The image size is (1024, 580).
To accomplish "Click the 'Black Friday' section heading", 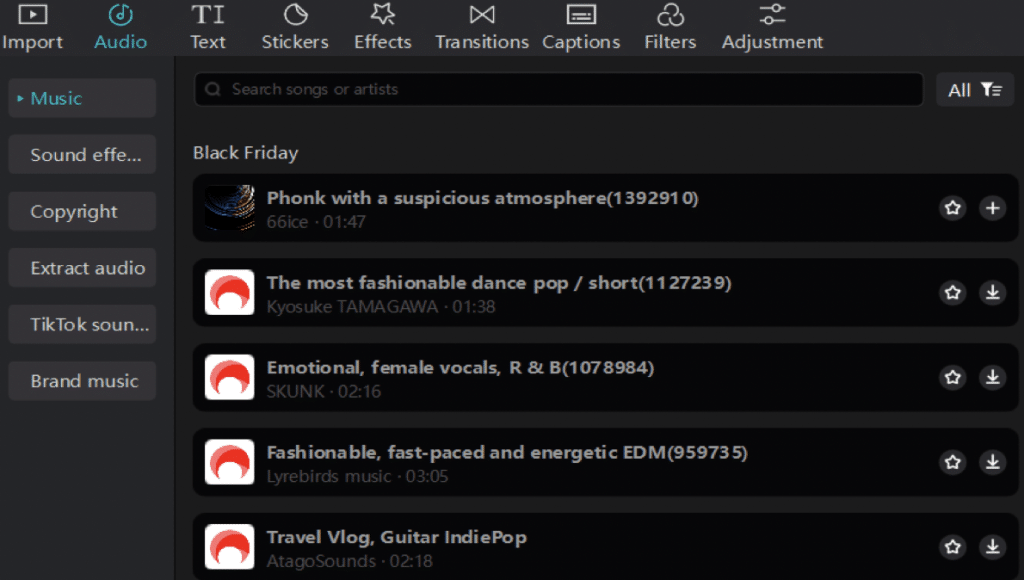I will point(246,153).
